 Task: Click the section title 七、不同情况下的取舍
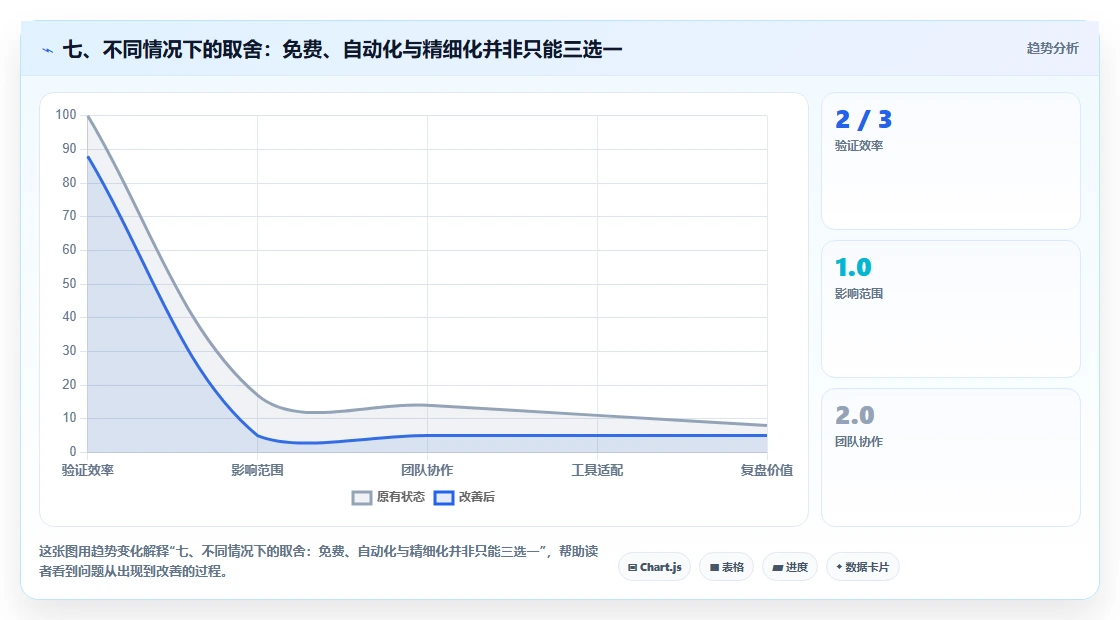(343, 49)
